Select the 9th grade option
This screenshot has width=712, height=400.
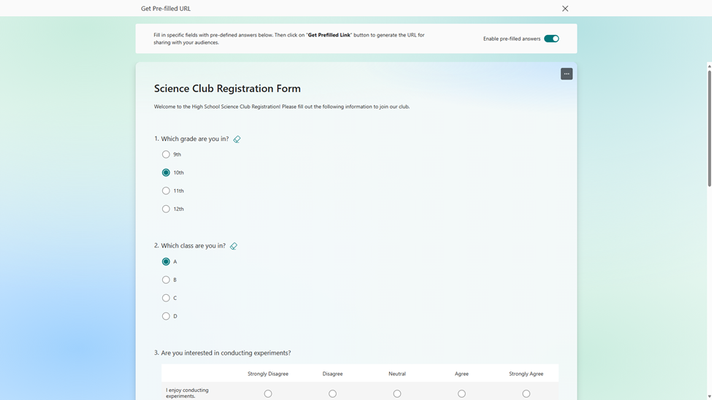pyautogui.click(x=166, y=154)
